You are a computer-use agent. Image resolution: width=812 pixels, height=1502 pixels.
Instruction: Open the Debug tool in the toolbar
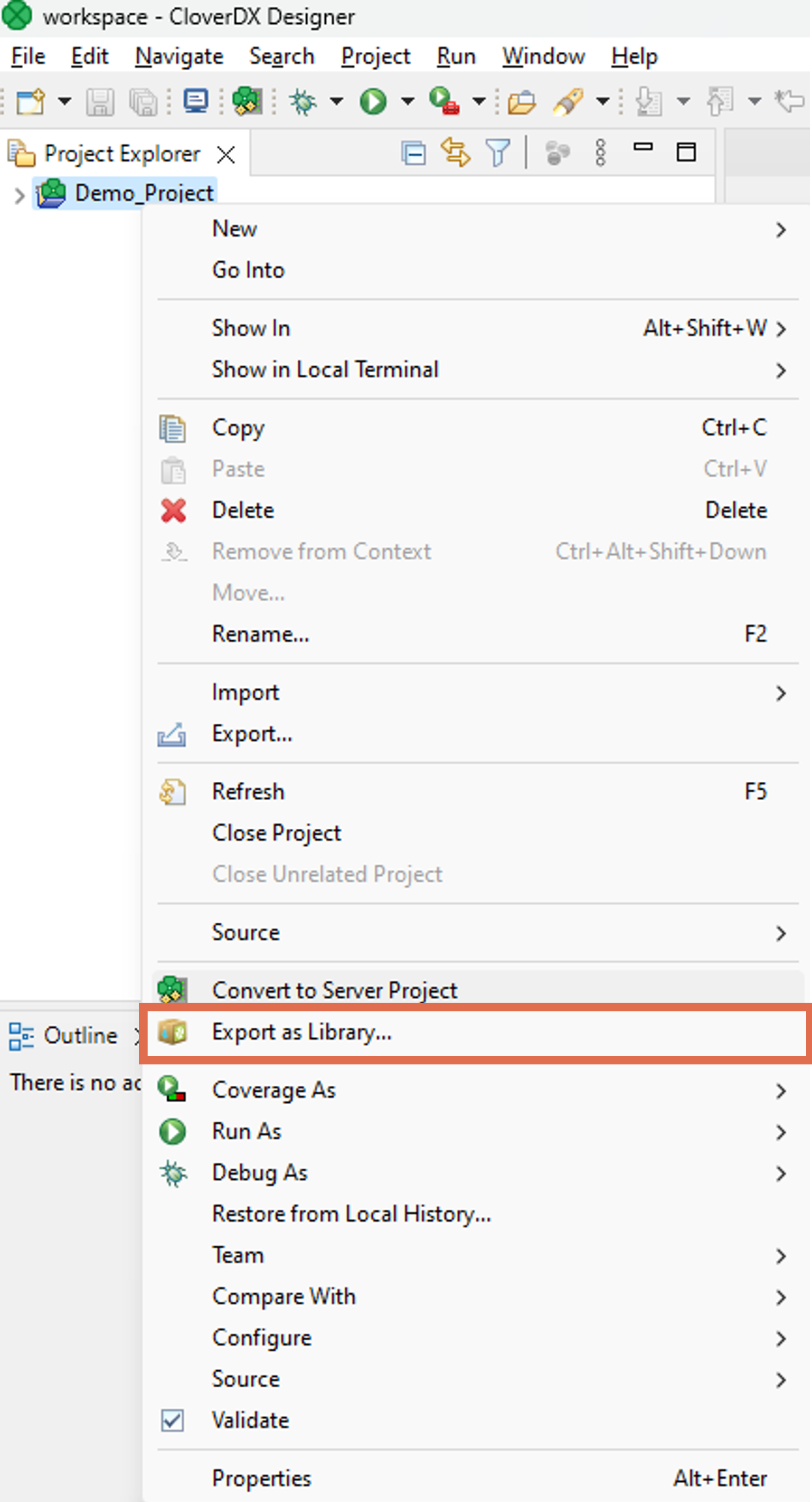(x=303, y=102)
